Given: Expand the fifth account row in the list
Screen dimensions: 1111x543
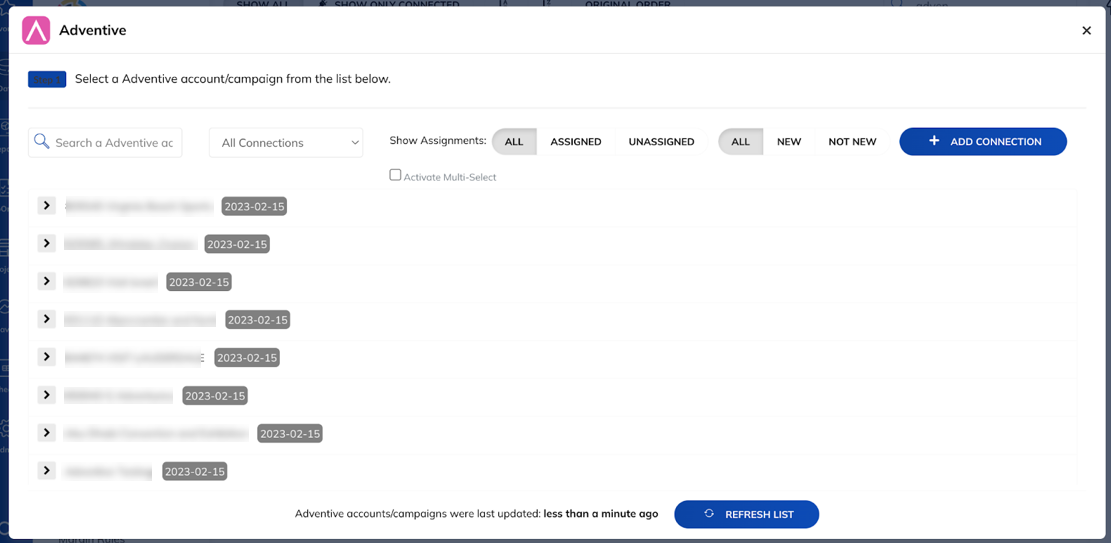Looking at the screenshot, I should tap(46, 357).
